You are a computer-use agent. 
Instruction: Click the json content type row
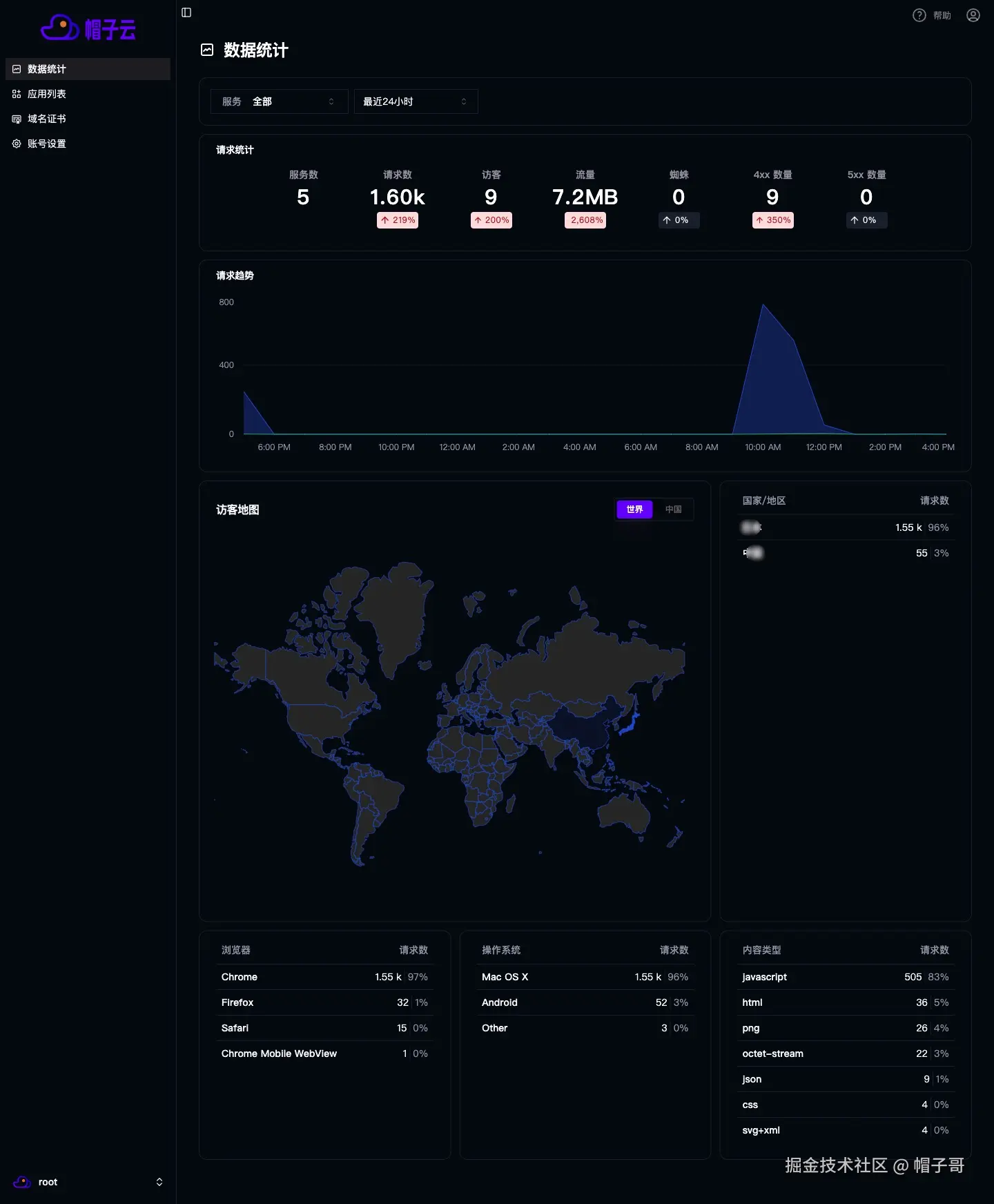click(846, 1079)
